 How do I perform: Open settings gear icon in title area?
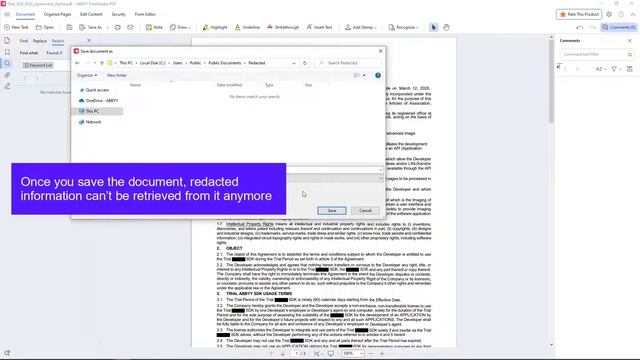point(609,14)
